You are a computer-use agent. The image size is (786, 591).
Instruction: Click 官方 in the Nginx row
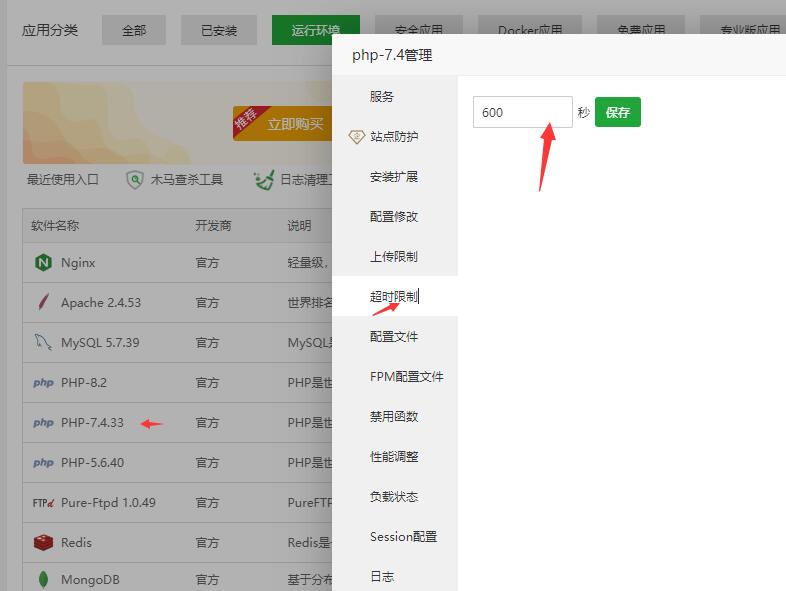point(207,263)
